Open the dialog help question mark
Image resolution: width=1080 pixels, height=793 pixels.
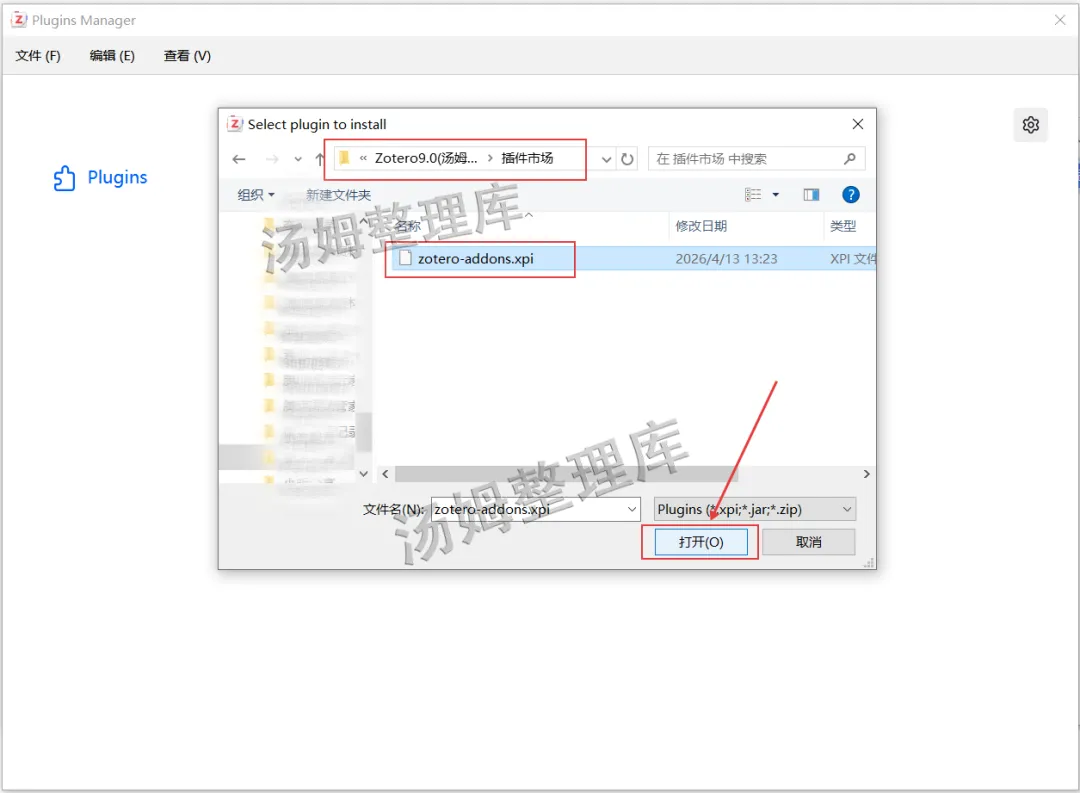tap(851, 195)
